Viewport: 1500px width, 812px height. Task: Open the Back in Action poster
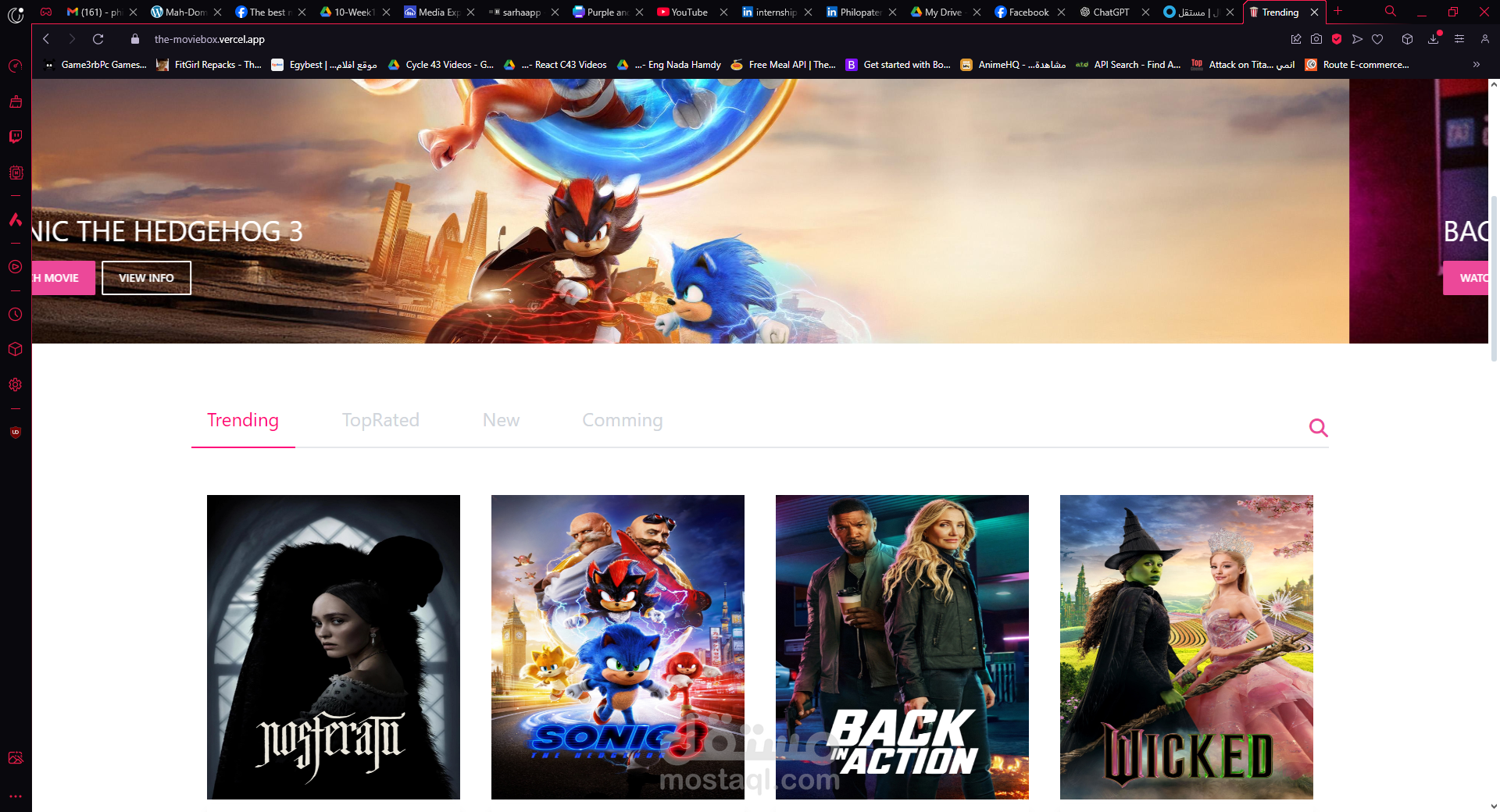tap(902, 646)
